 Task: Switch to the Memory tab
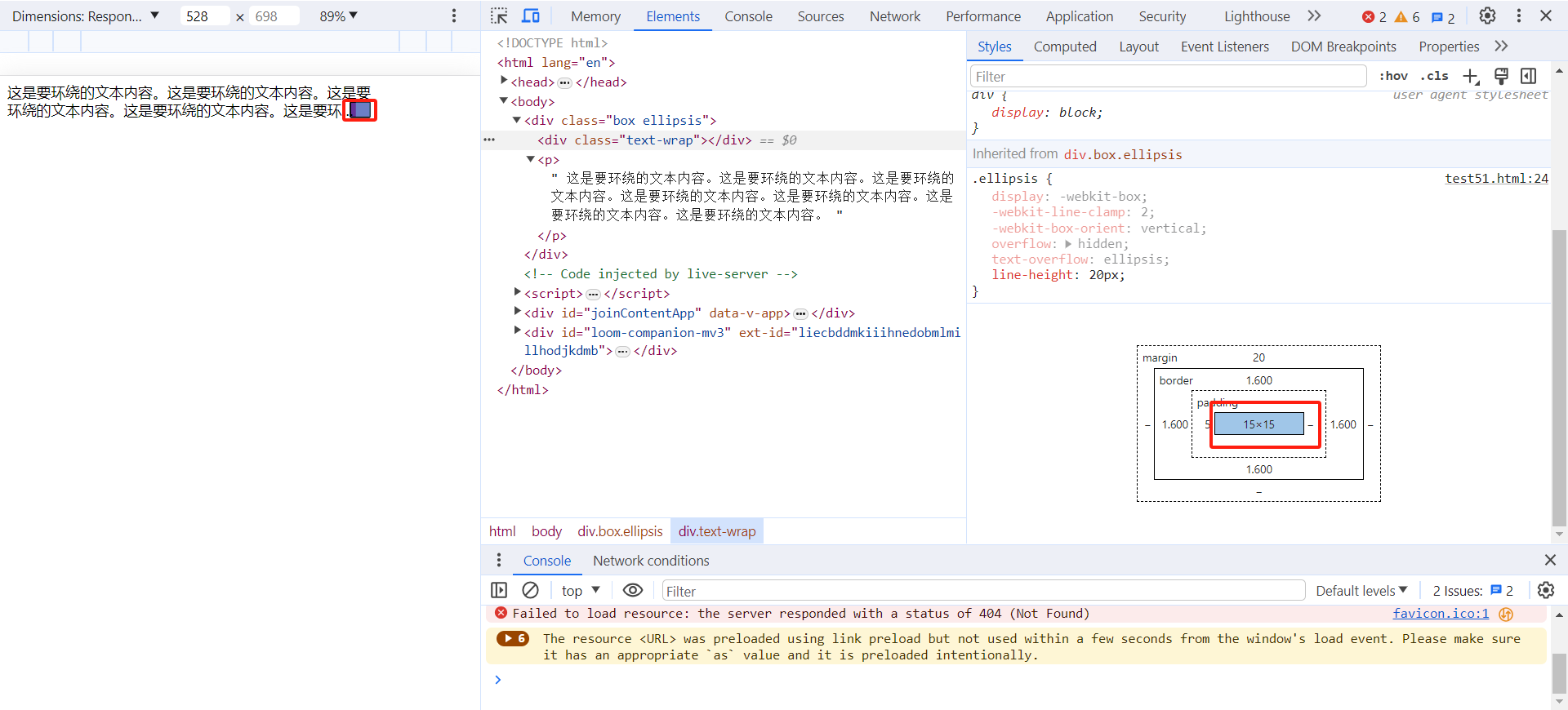point(595,16)
